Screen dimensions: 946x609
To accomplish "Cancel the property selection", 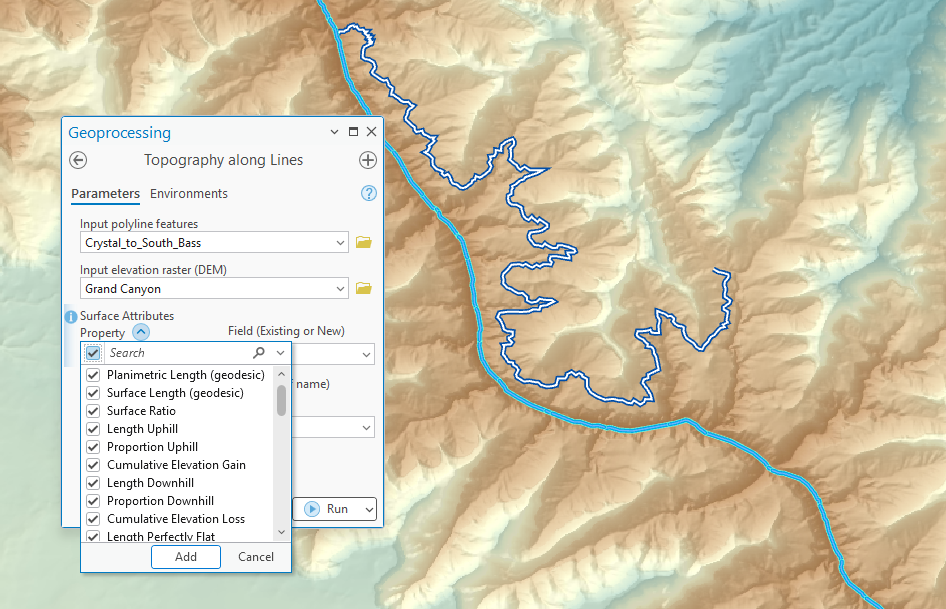I will (x=256, y=556).
